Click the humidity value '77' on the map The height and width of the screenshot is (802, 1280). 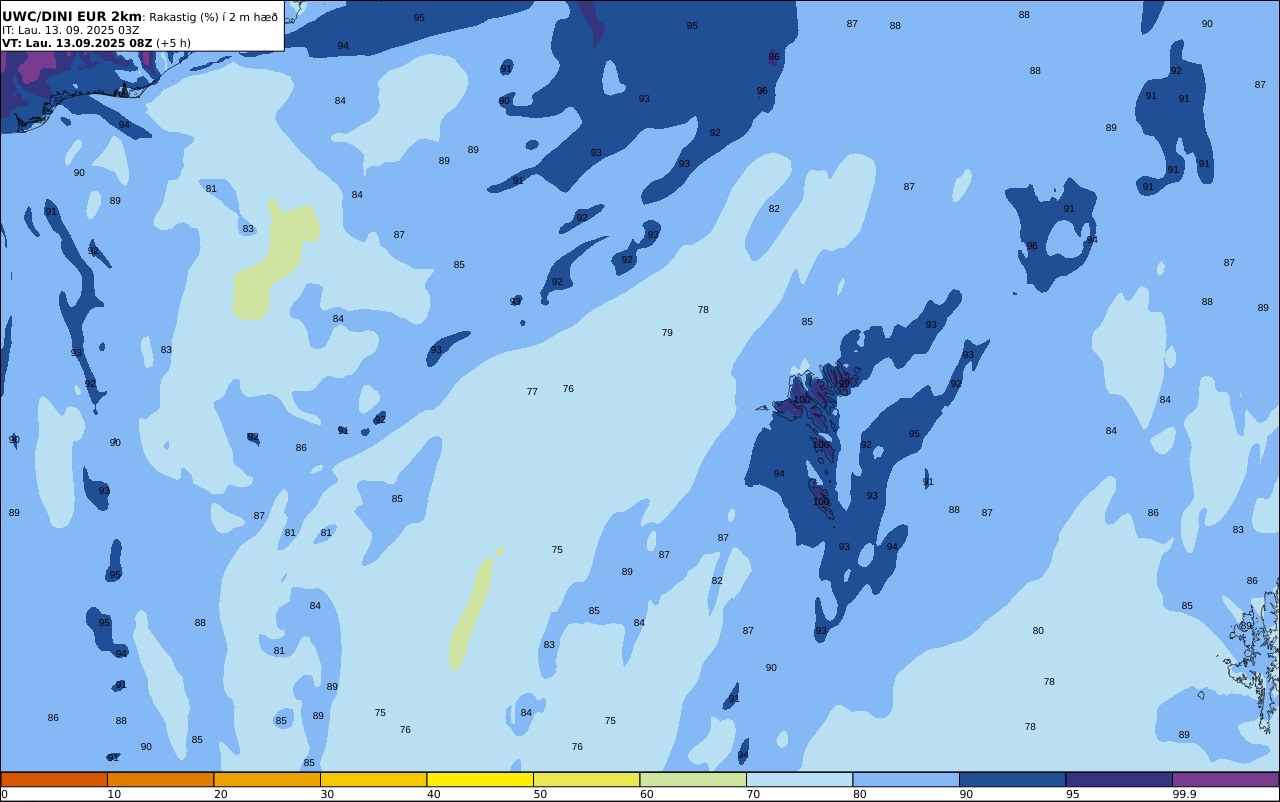(x=532, y=392)
